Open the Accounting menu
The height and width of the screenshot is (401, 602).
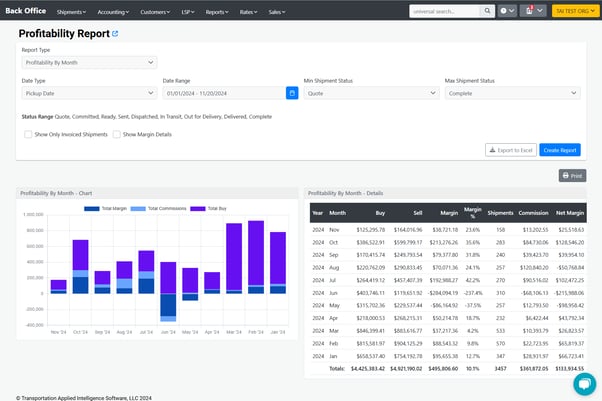click(113, 12)
